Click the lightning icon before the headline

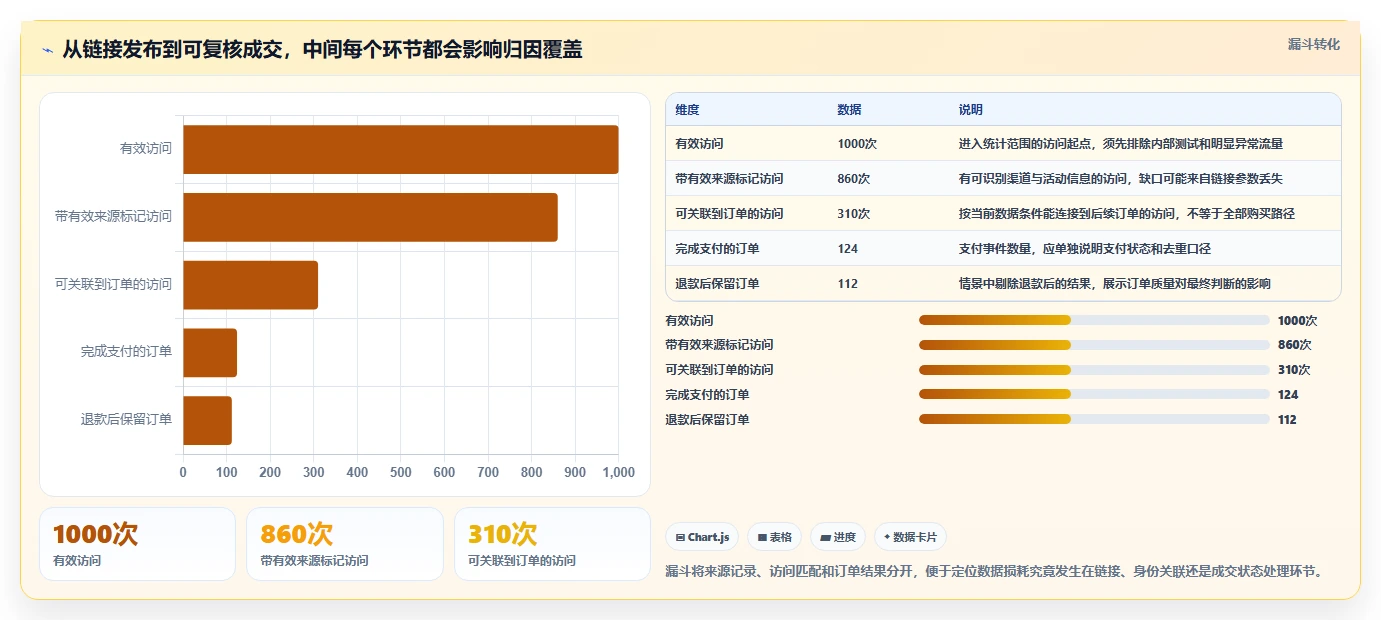coord(48,50)
